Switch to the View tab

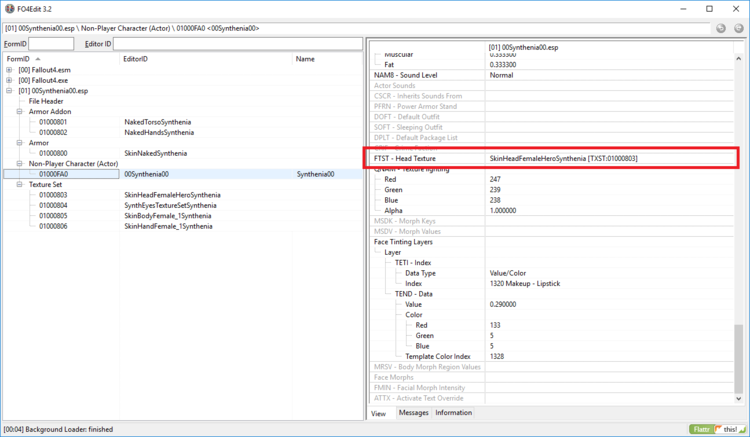379,413
